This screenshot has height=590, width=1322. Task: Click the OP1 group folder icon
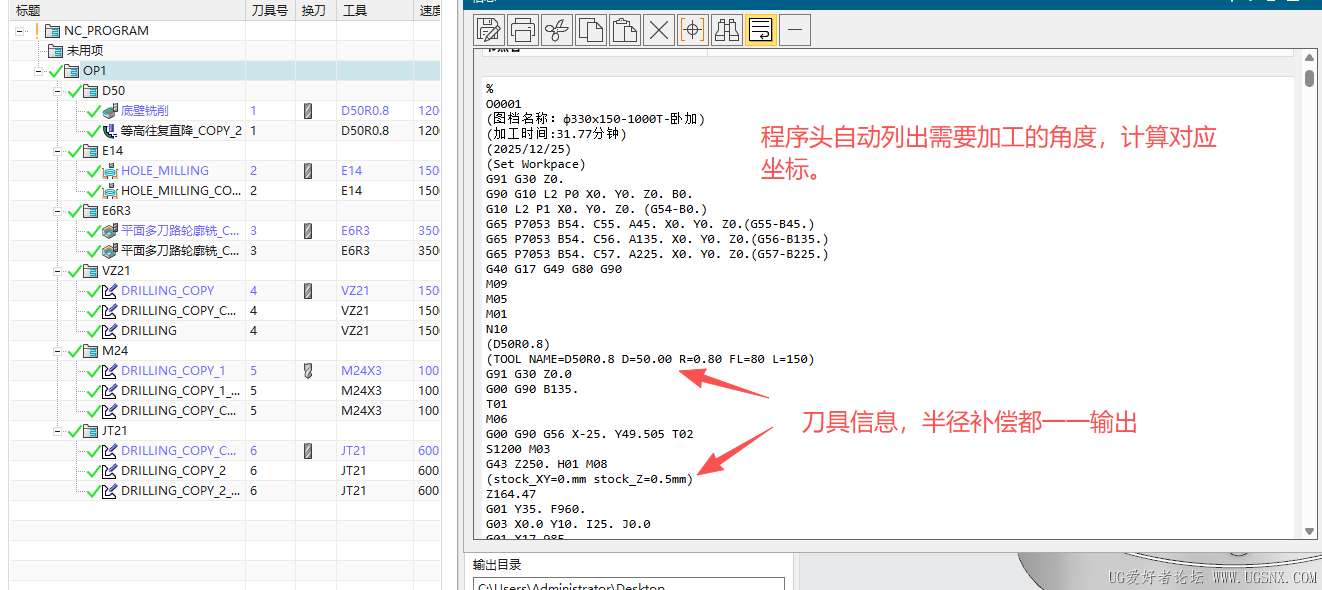click(x=71, y=70)
